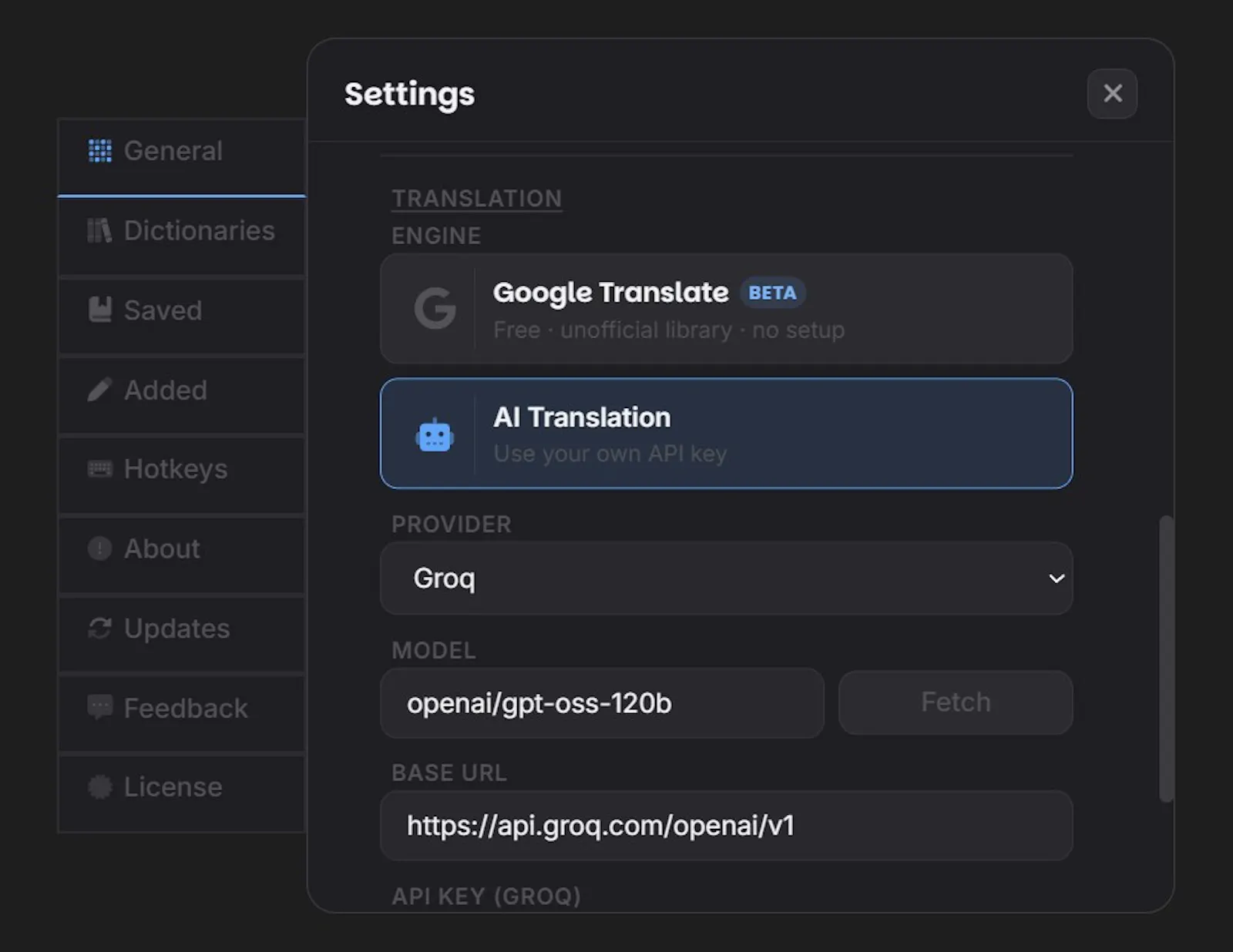Click the Dictionaries books icon

99,230
